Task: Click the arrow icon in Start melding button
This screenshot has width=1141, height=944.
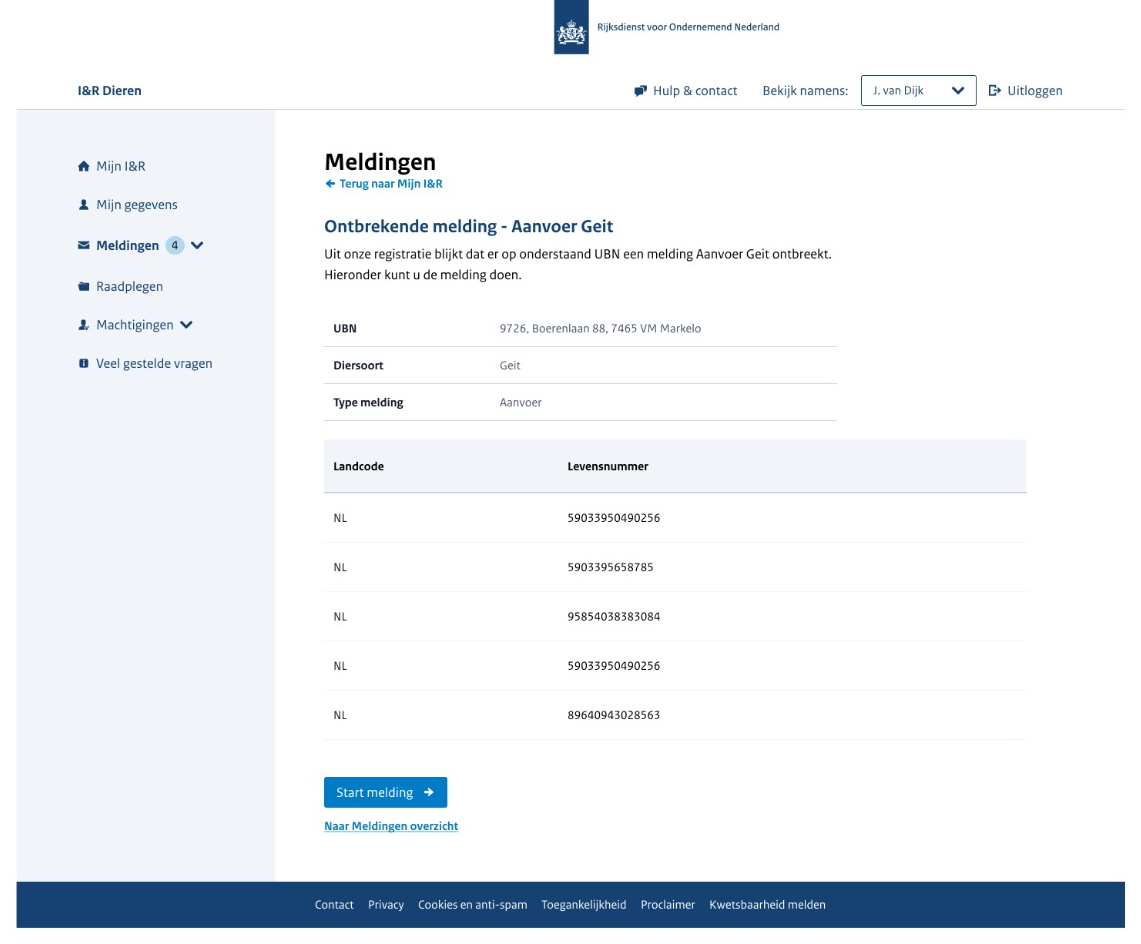Action: 429,792
